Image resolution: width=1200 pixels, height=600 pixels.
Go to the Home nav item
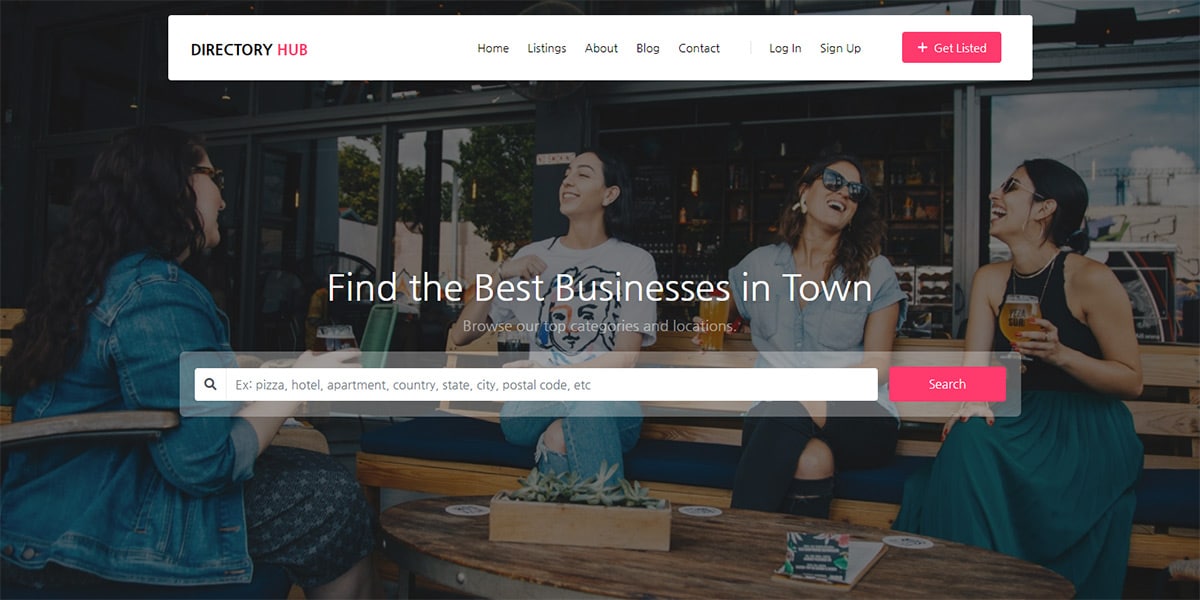click(493, 48)
